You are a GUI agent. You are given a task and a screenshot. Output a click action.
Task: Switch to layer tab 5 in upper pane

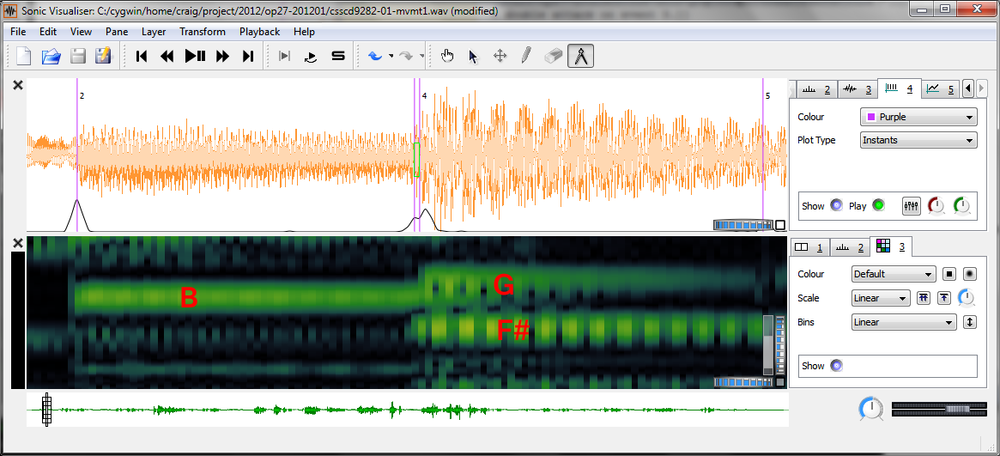coord(940,89)
